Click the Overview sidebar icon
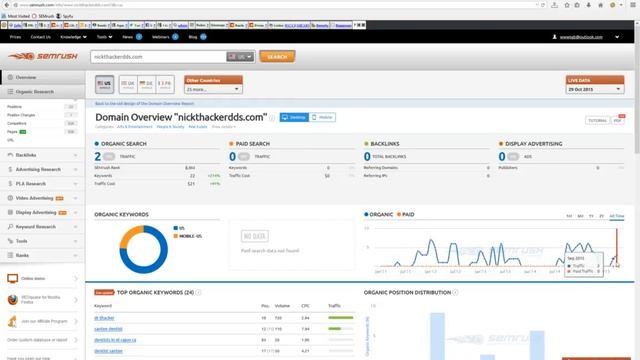Viewport: 640px width, 360px height. pyautogui.click(x=10, y=77)
